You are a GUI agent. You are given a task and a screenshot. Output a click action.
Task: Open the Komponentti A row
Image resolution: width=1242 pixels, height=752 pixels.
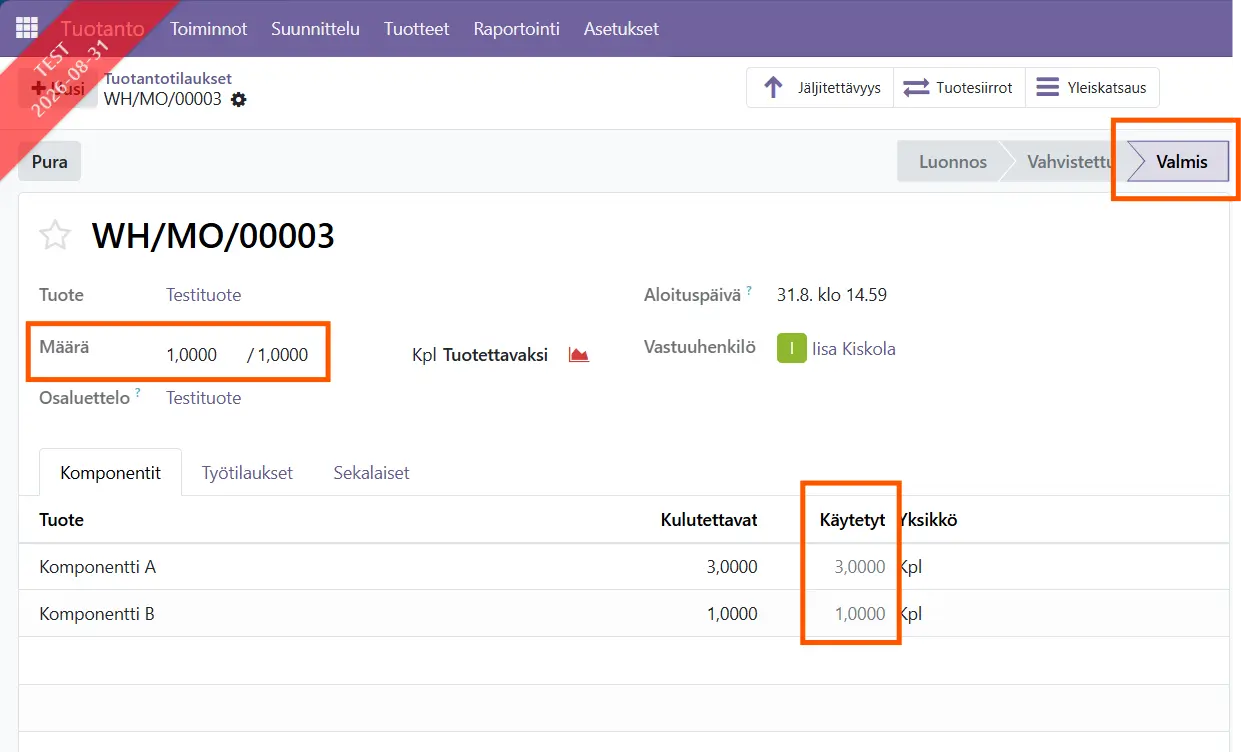coord(624,567)
